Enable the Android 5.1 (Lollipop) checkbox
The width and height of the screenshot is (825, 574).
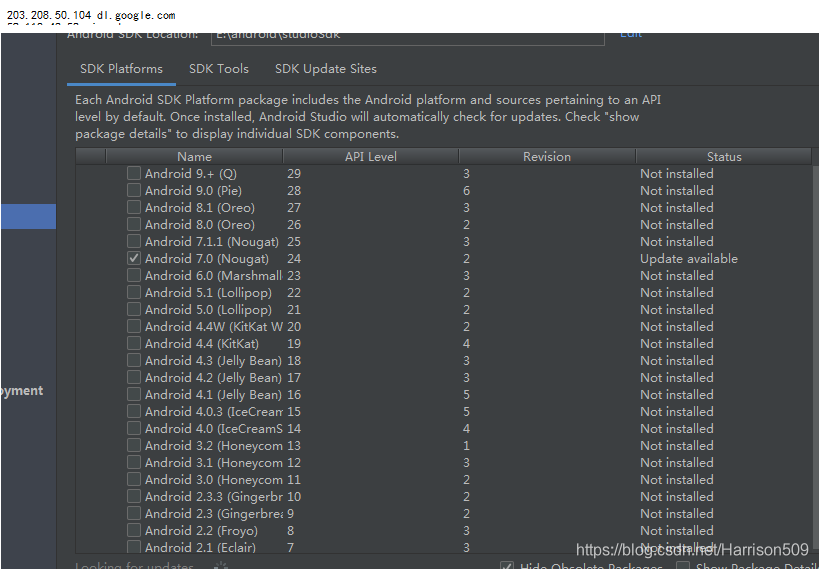(134, 293)
